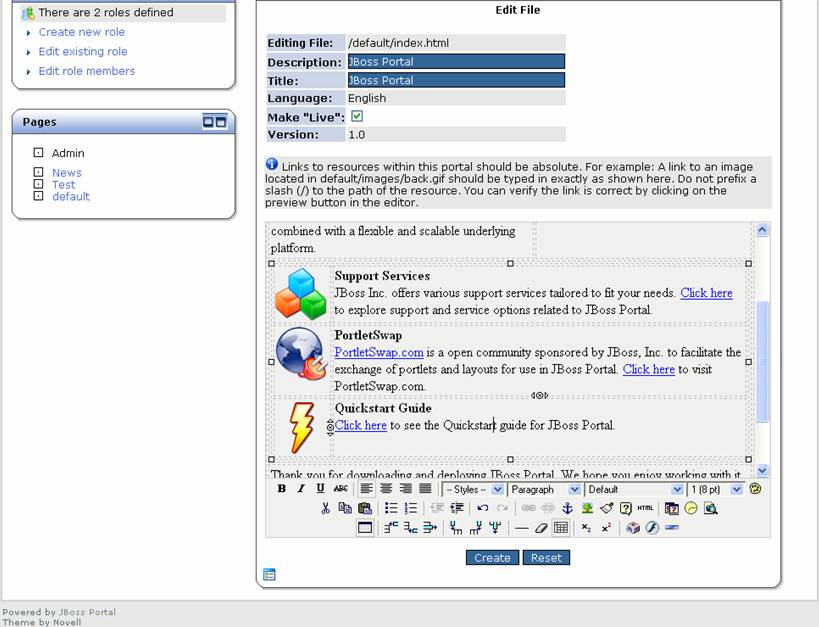The width and height of the screenshot is (819, 627).
Task: Paste from clipboard icon
Action: [365, 508]
